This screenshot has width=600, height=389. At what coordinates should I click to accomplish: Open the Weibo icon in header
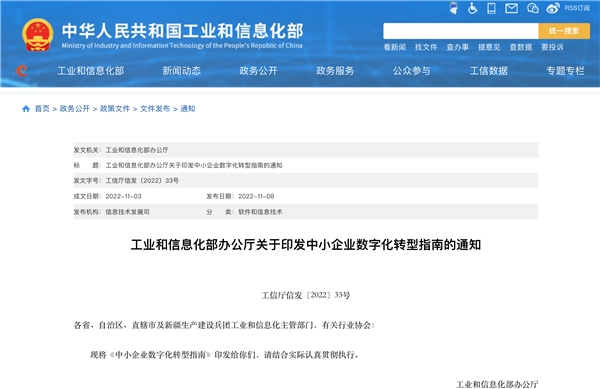click(x=553, y=8)
